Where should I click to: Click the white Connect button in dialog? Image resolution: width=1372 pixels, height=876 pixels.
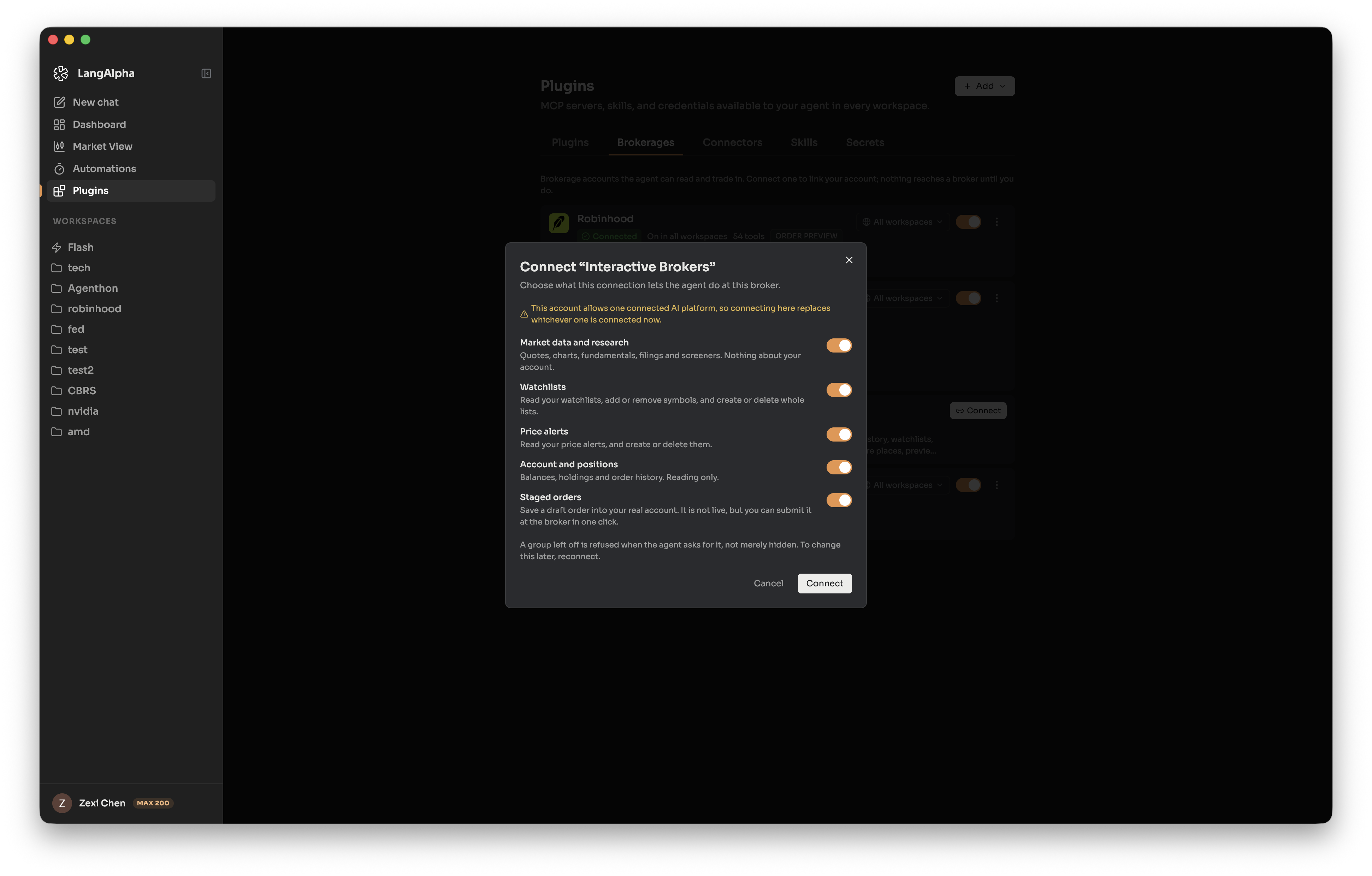824,583
